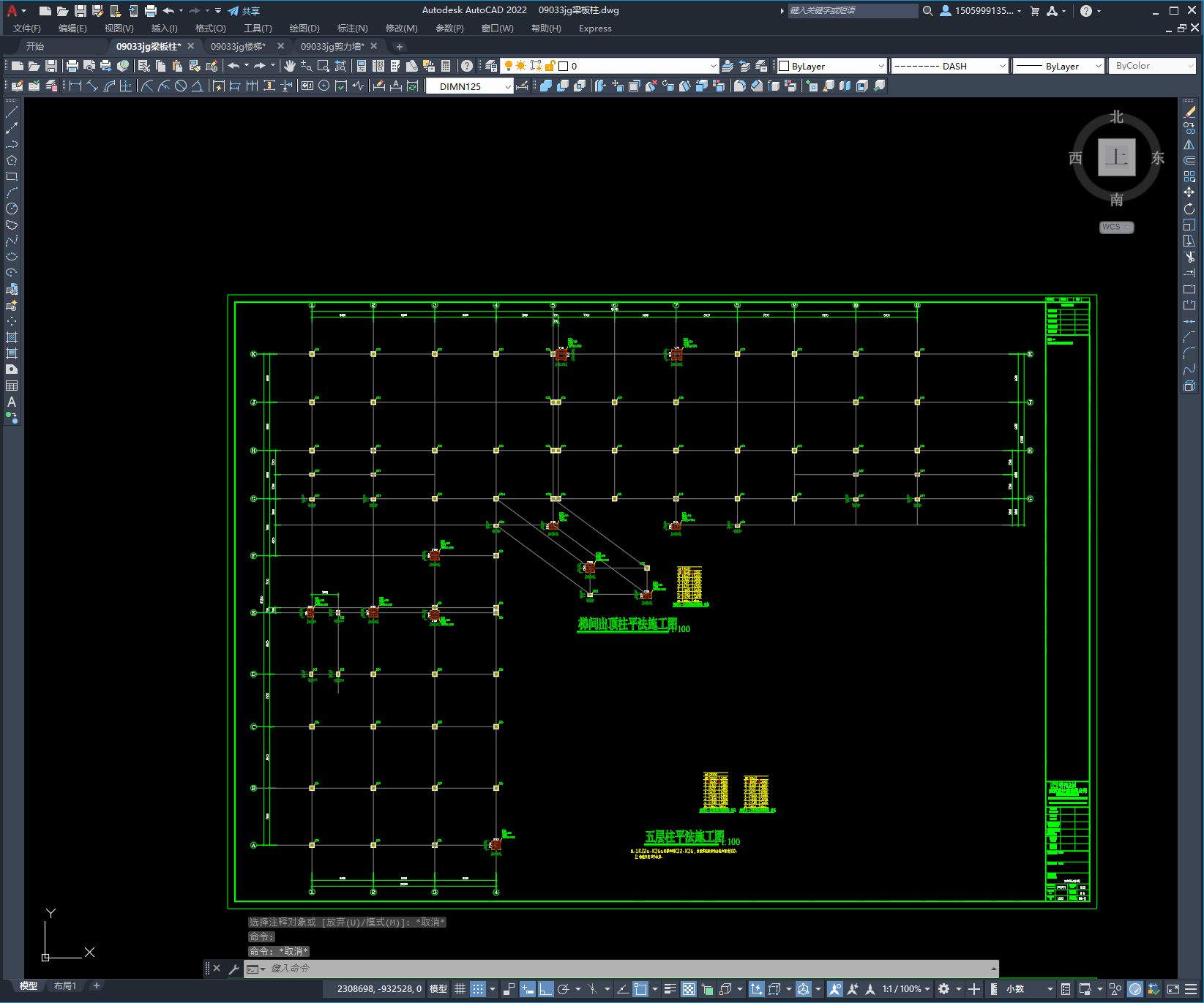The height and width of the screenshot is (1003, 1204).
Task: Click the coordinates readout 2308698, -932528, 0
Action: click(x=379, y=989)
